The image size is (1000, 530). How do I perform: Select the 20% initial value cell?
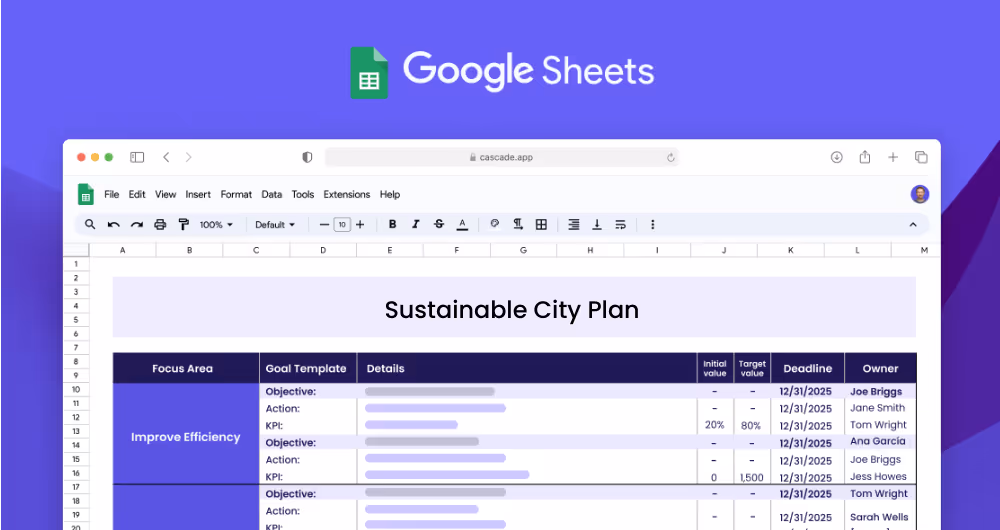pos(714,425)
